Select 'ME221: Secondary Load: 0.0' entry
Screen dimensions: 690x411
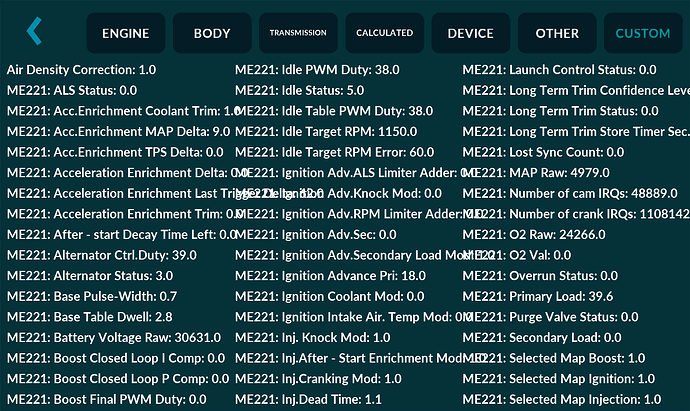(542, 338)
